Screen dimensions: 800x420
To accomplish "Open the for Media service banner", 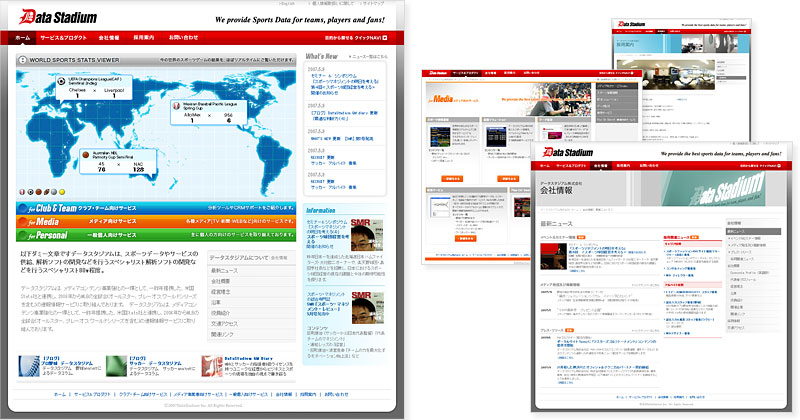I will click(x=156, y=222).
